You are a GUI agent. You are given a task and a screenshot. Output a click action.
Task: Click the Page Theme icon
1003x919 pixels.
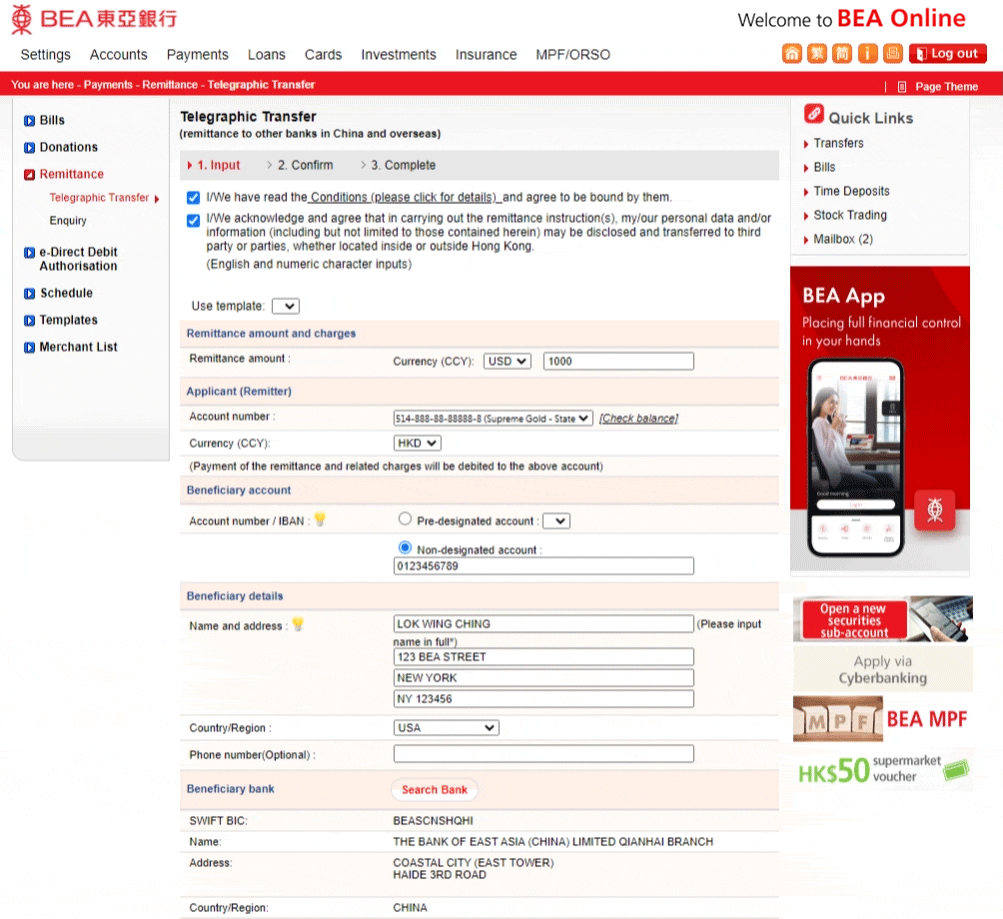click(x=902, y=87)
